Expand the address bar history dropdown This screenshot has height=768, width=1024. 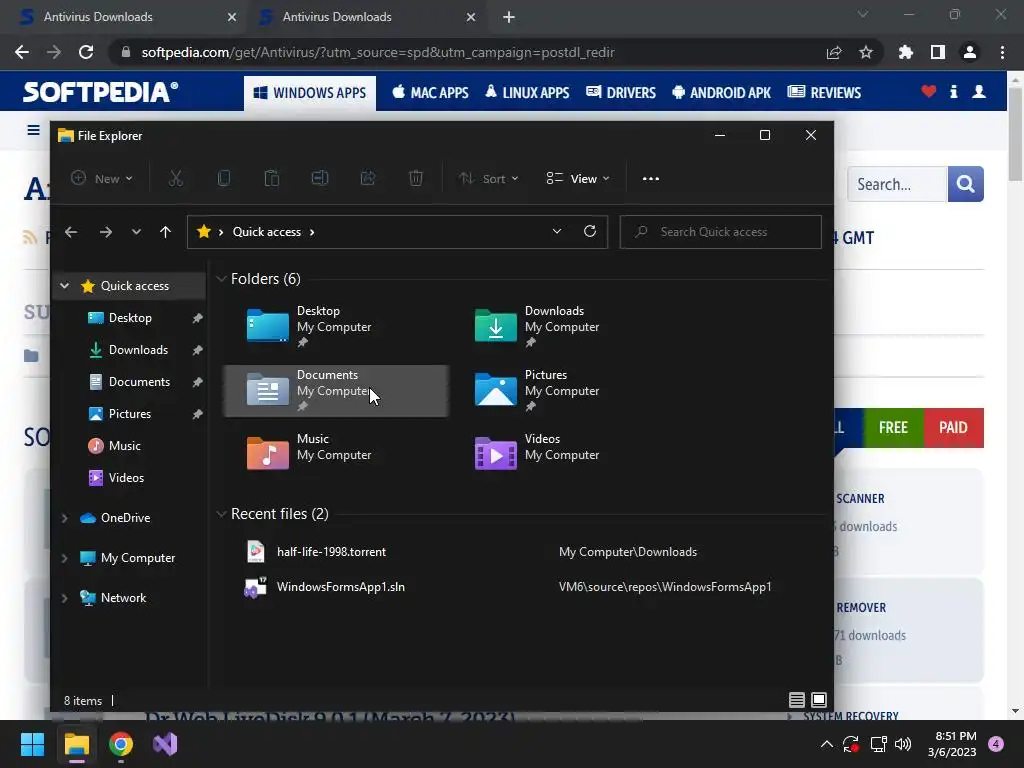coord(556,231)
